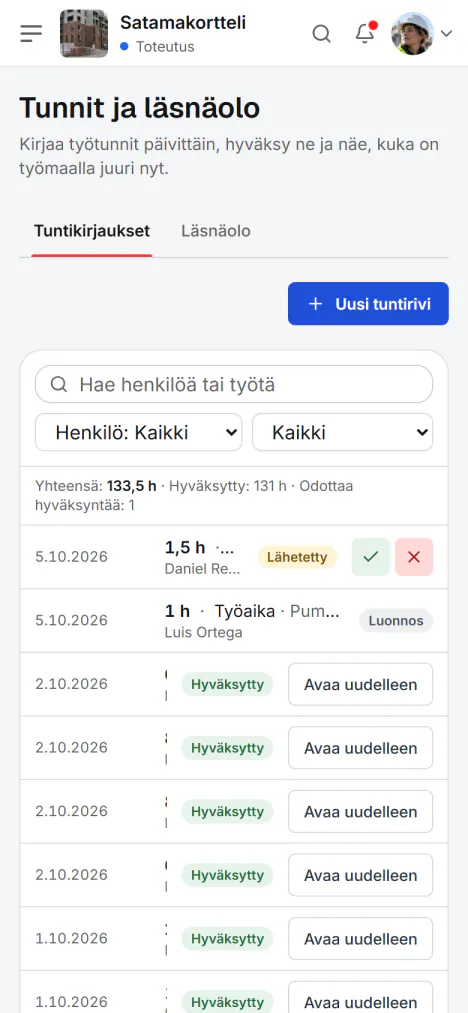
Task: Open the Luis Ortega 1 h Työaika entry
Action: pyautogui.click(x=234, y=621)
